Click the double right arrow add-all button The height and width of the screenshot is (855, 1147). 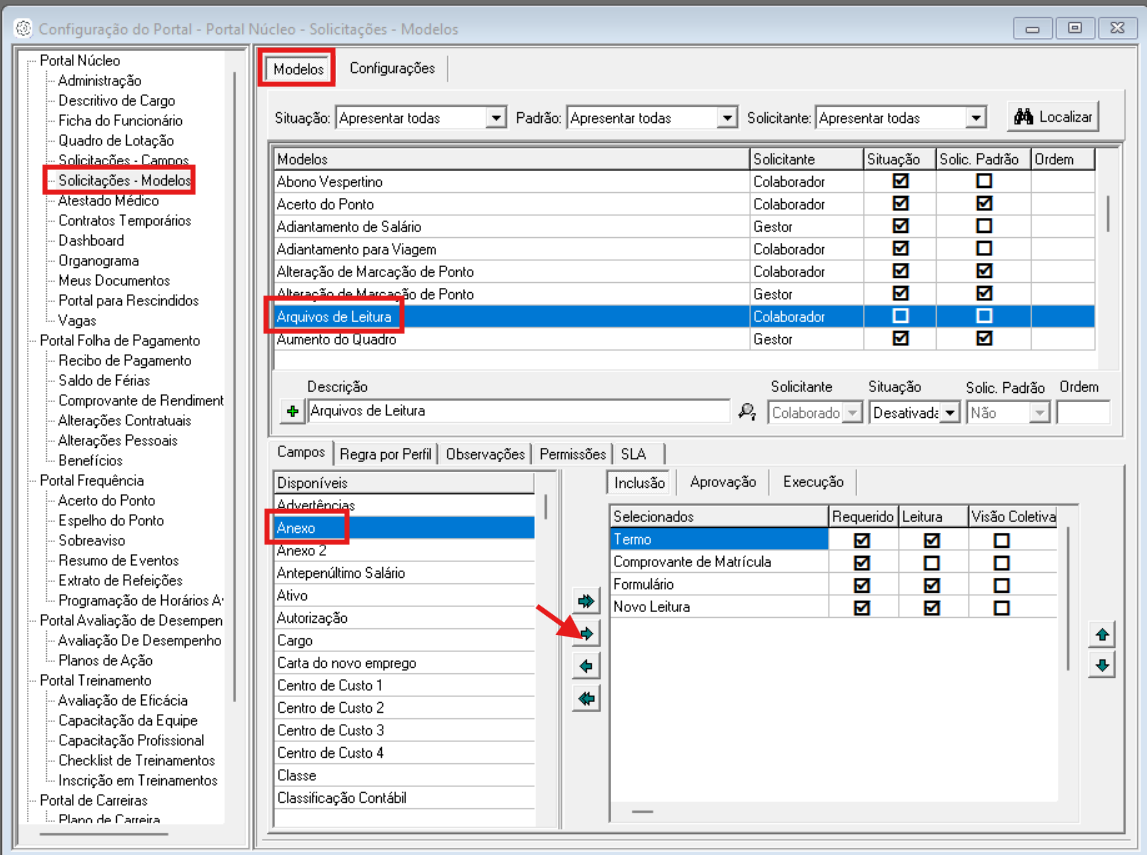[586, 601]
